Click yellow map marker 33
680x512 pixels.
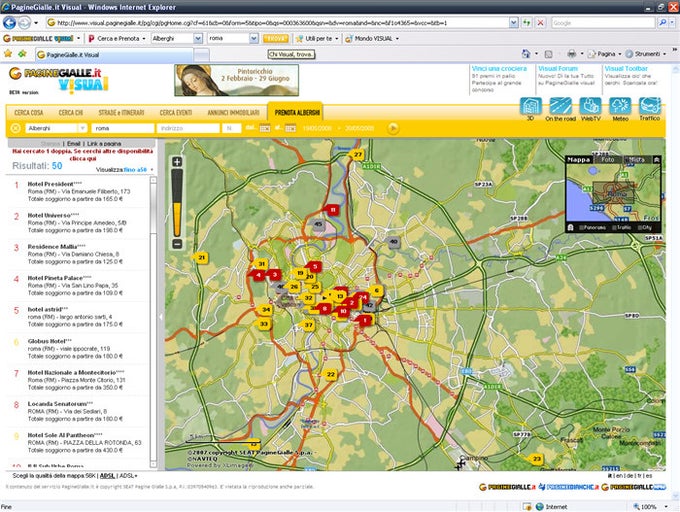click(x=264, y=324)
